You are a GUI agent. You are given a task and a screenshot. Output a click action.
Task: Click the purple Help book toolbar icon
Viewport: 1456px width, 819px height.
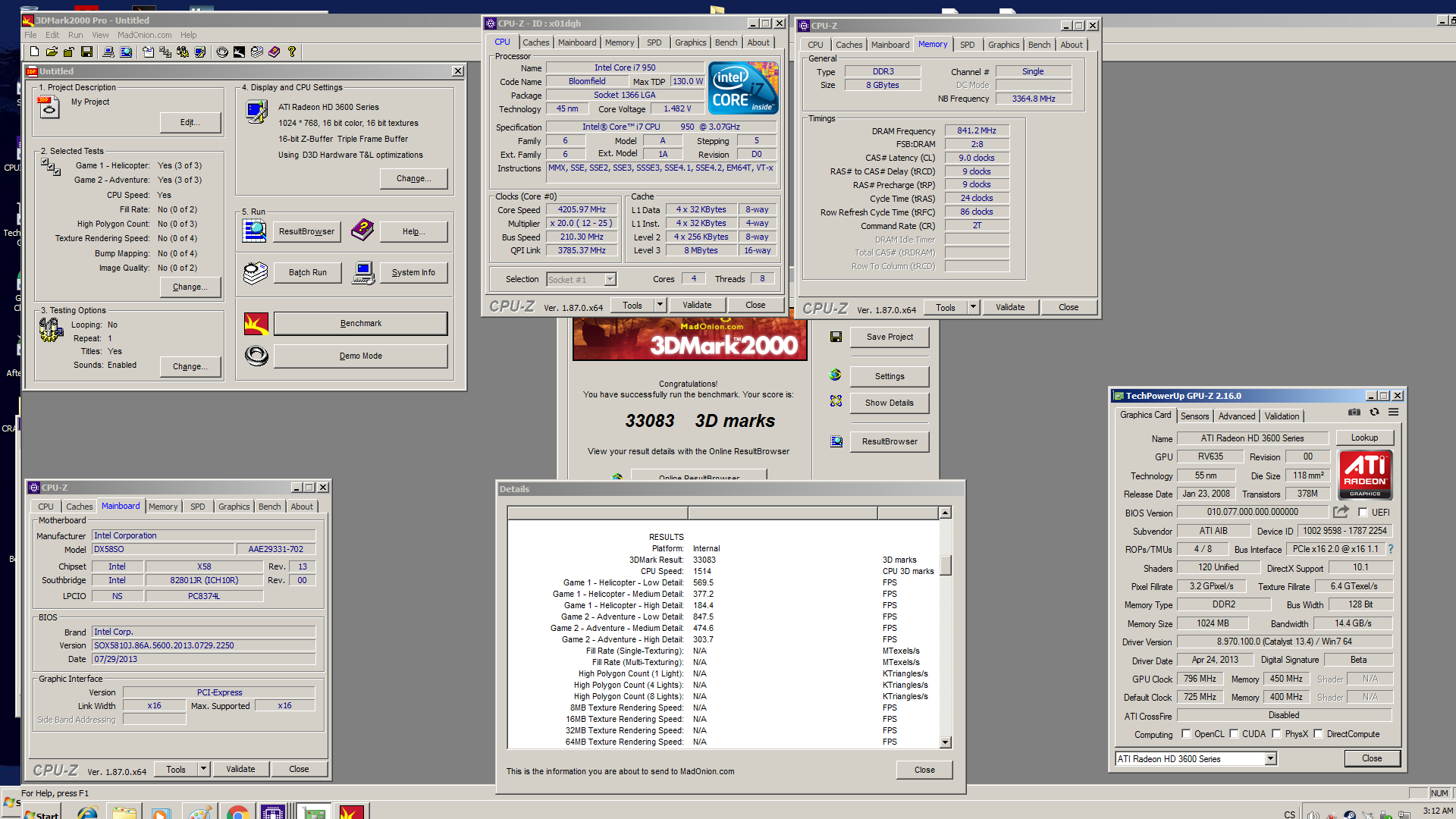[274, 52]
